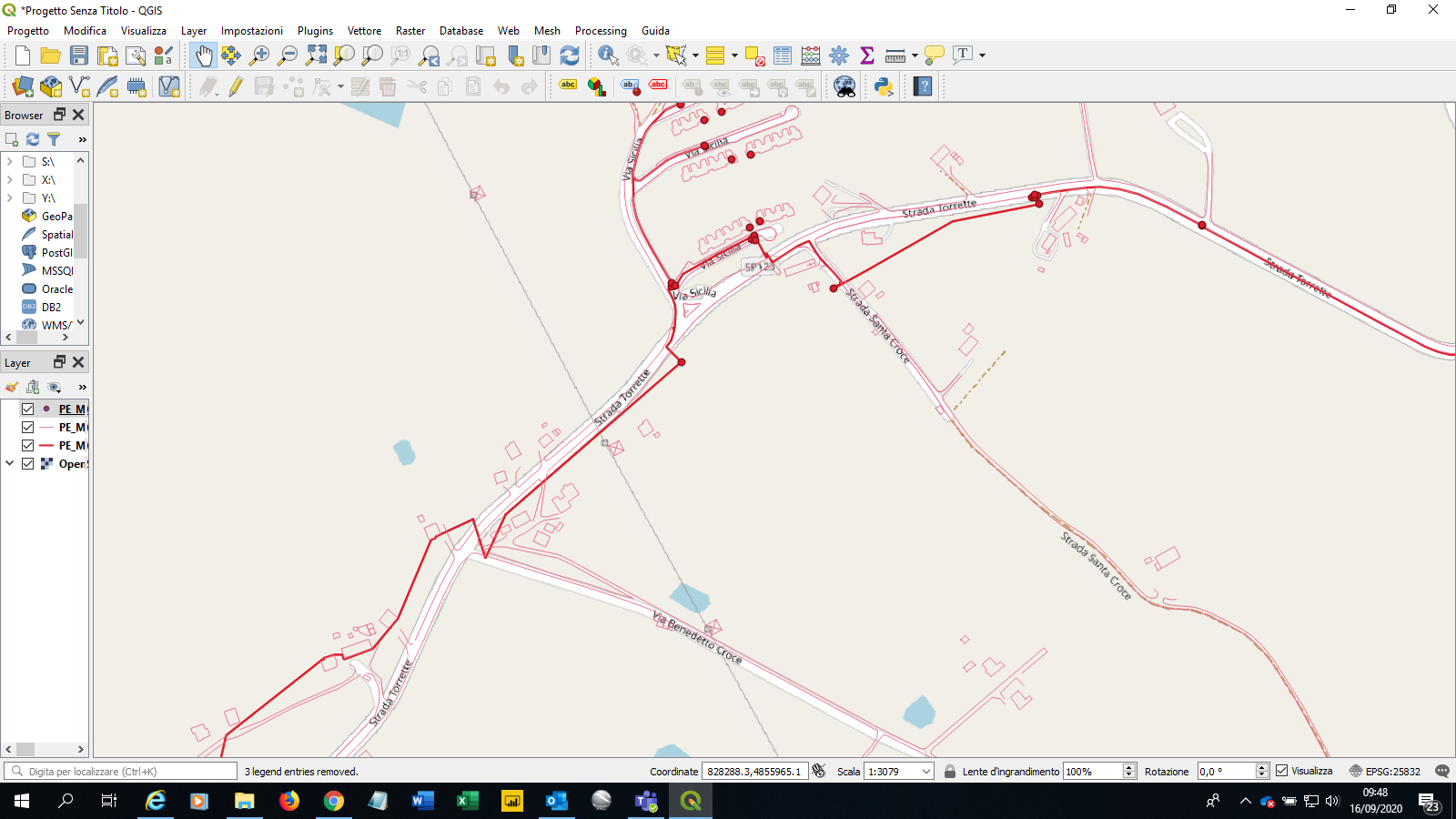
Task: Open the Python console
Action: (x=883, y=86)
